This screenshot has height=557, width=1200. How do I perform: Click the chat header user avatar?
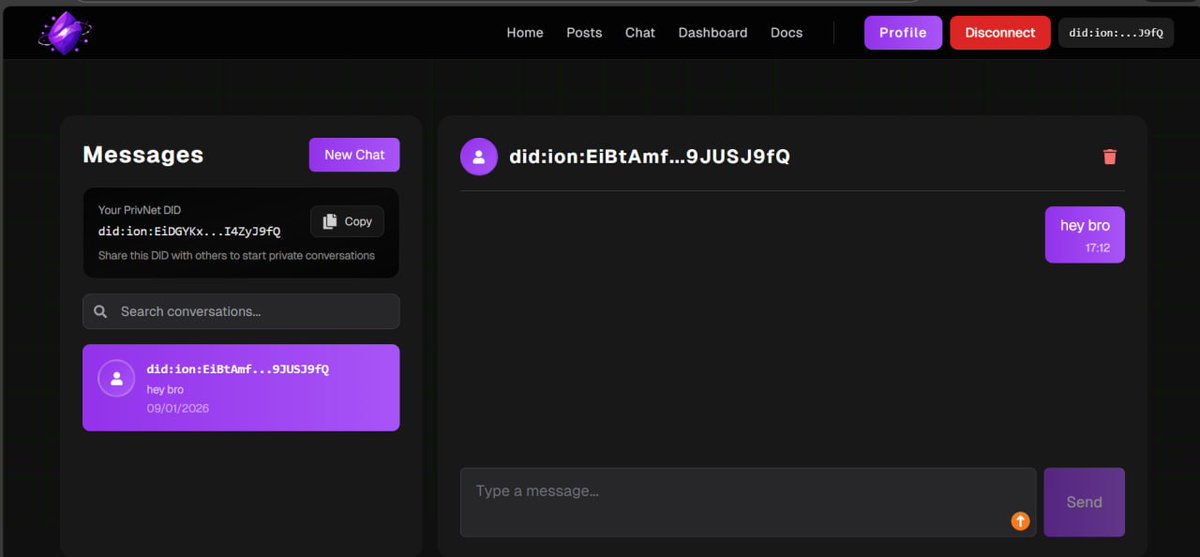(x=479, y=156)
